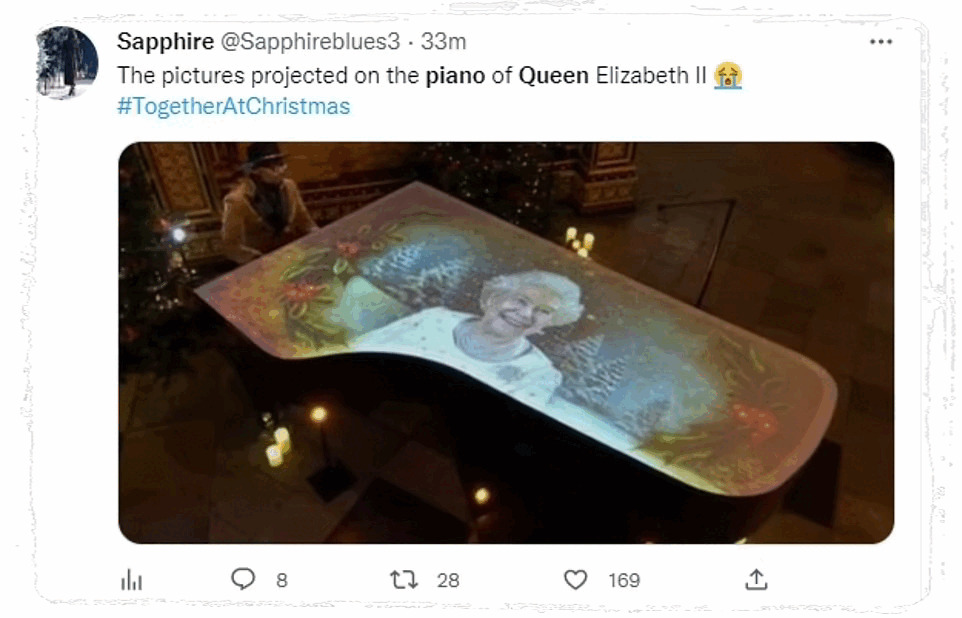Open Sapphire's profile avatar picture
962x618 pixels.
pyautogui.click(x=67, y=62)
